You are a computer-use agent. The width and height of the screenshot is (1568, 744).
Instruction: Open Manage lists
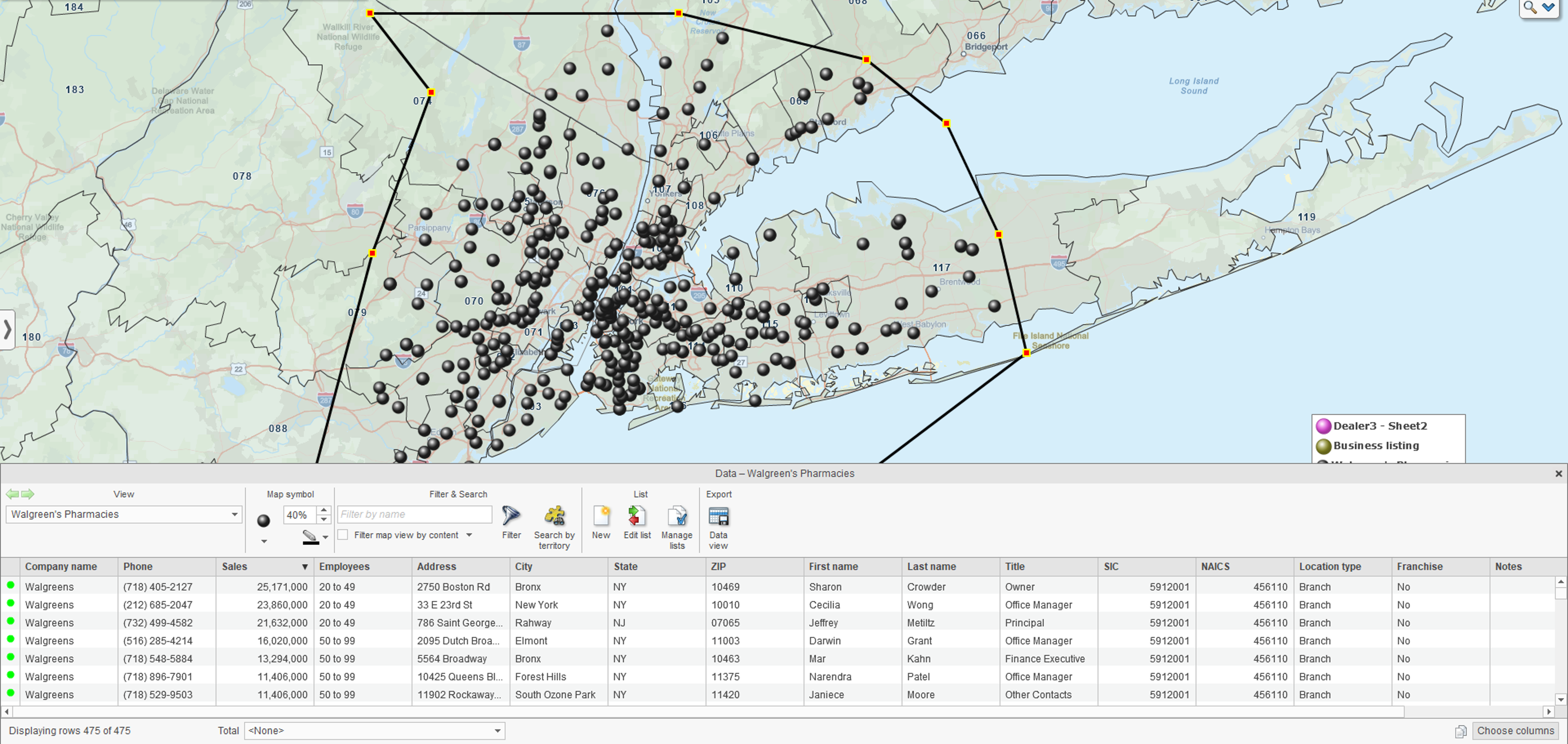677,527
